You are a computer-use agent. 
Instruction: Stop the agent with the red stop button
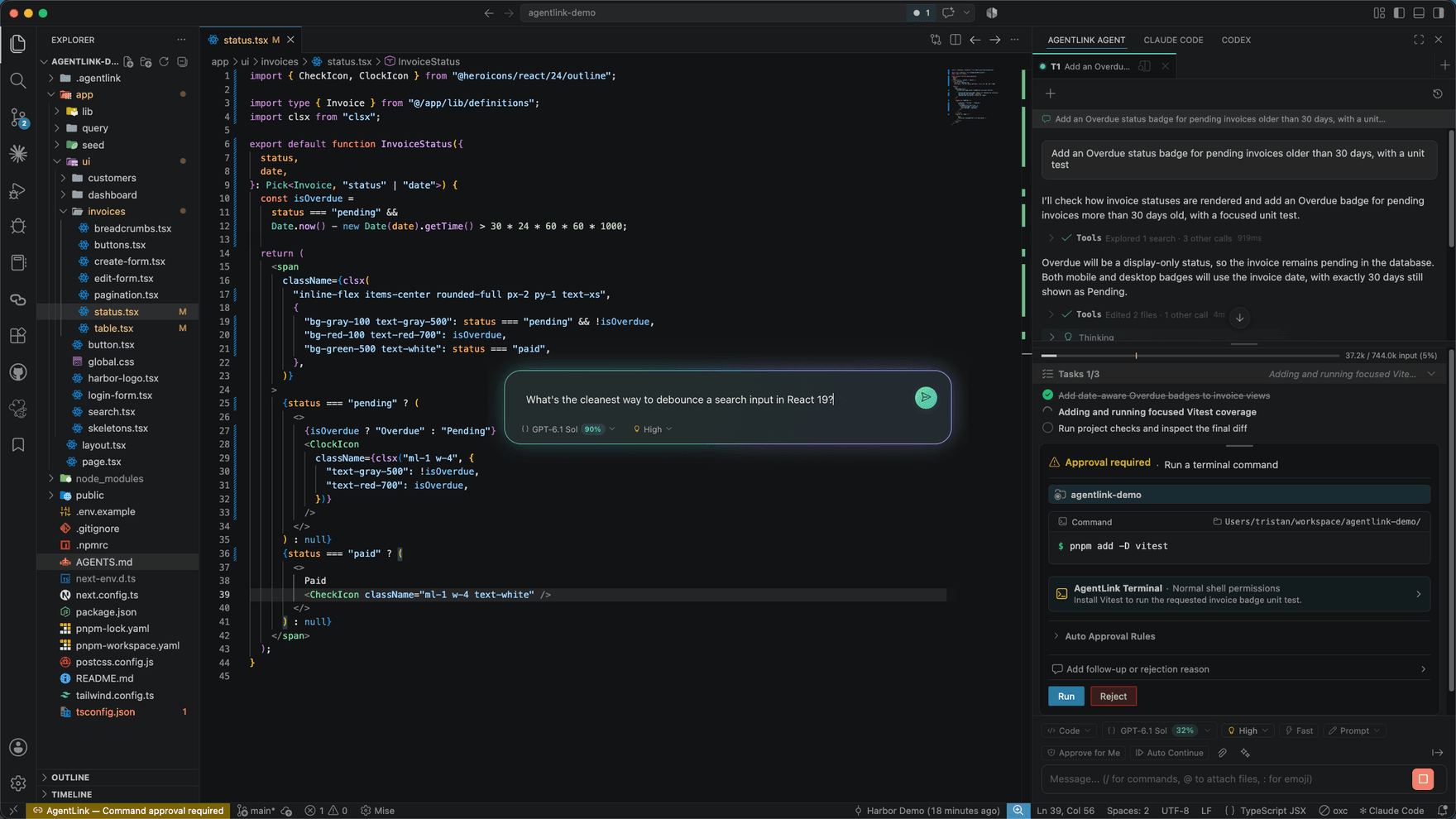(x=1423, y=779)
